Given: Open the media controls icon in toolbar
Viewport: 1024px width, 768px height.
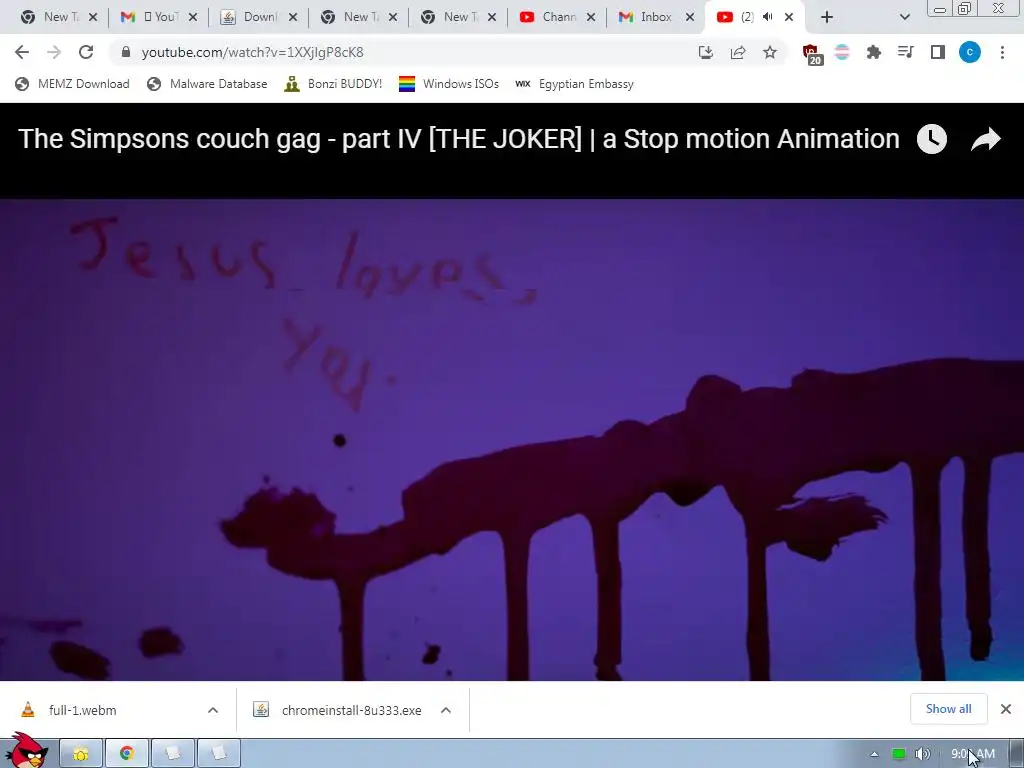Looking at the screenshot, I should (905, 52).
